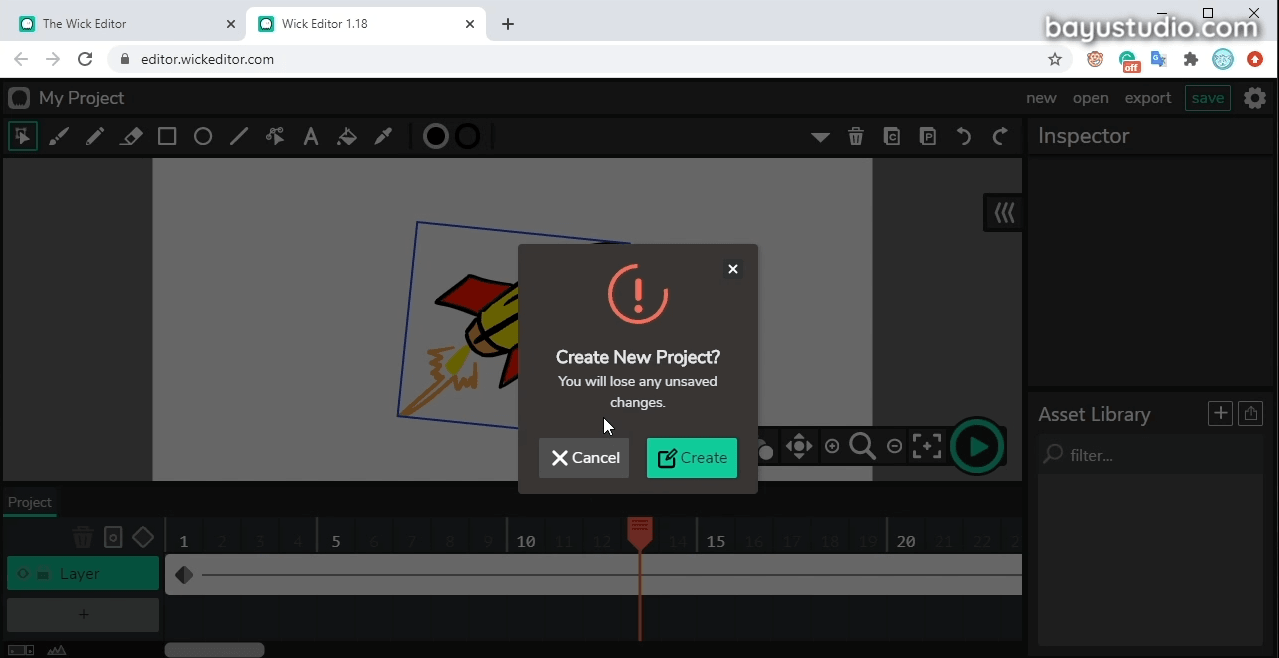The width and height of the screenshot is (1279, 658).
Task: Activate the Zoom tool
Action: [862, 446]
